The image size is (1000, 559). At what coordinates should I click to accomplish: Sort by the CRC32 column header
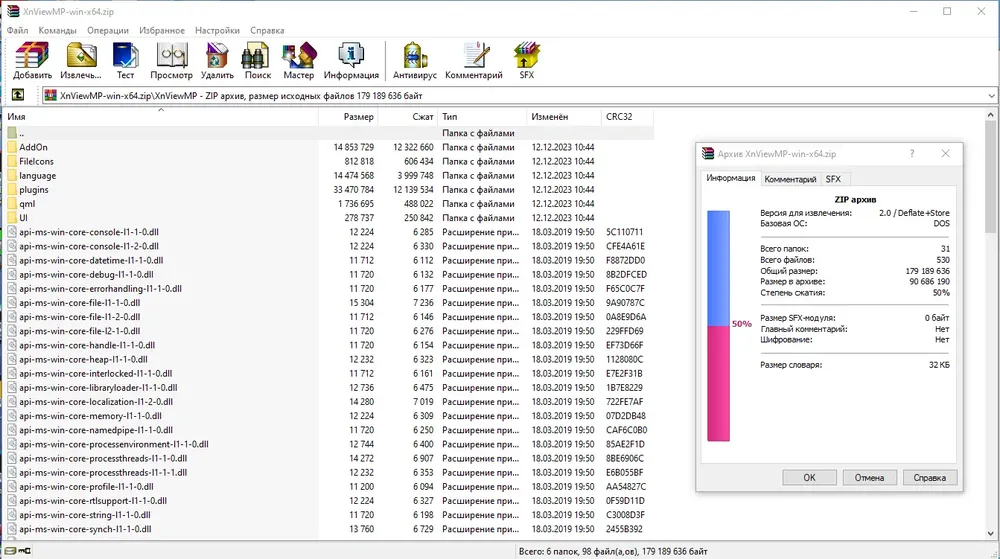tap(628, 117)
